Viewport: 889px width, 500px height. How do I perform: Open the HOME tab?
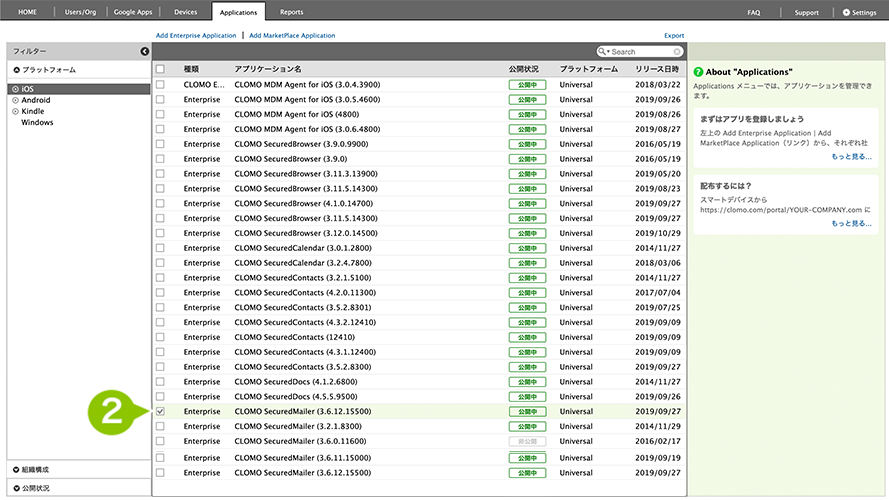(x=27, y=12)
